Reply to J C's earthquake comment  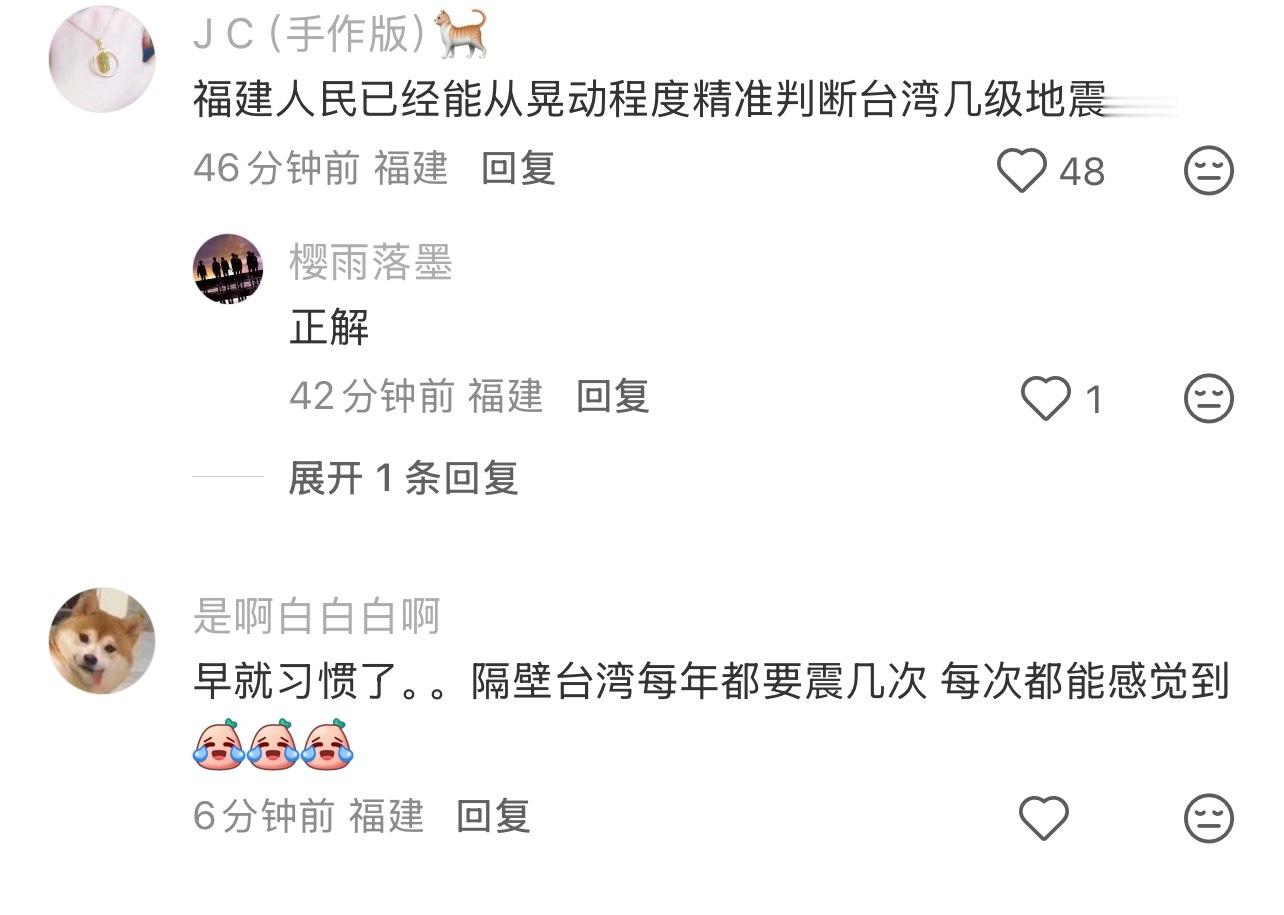click(x=518, y=169)
